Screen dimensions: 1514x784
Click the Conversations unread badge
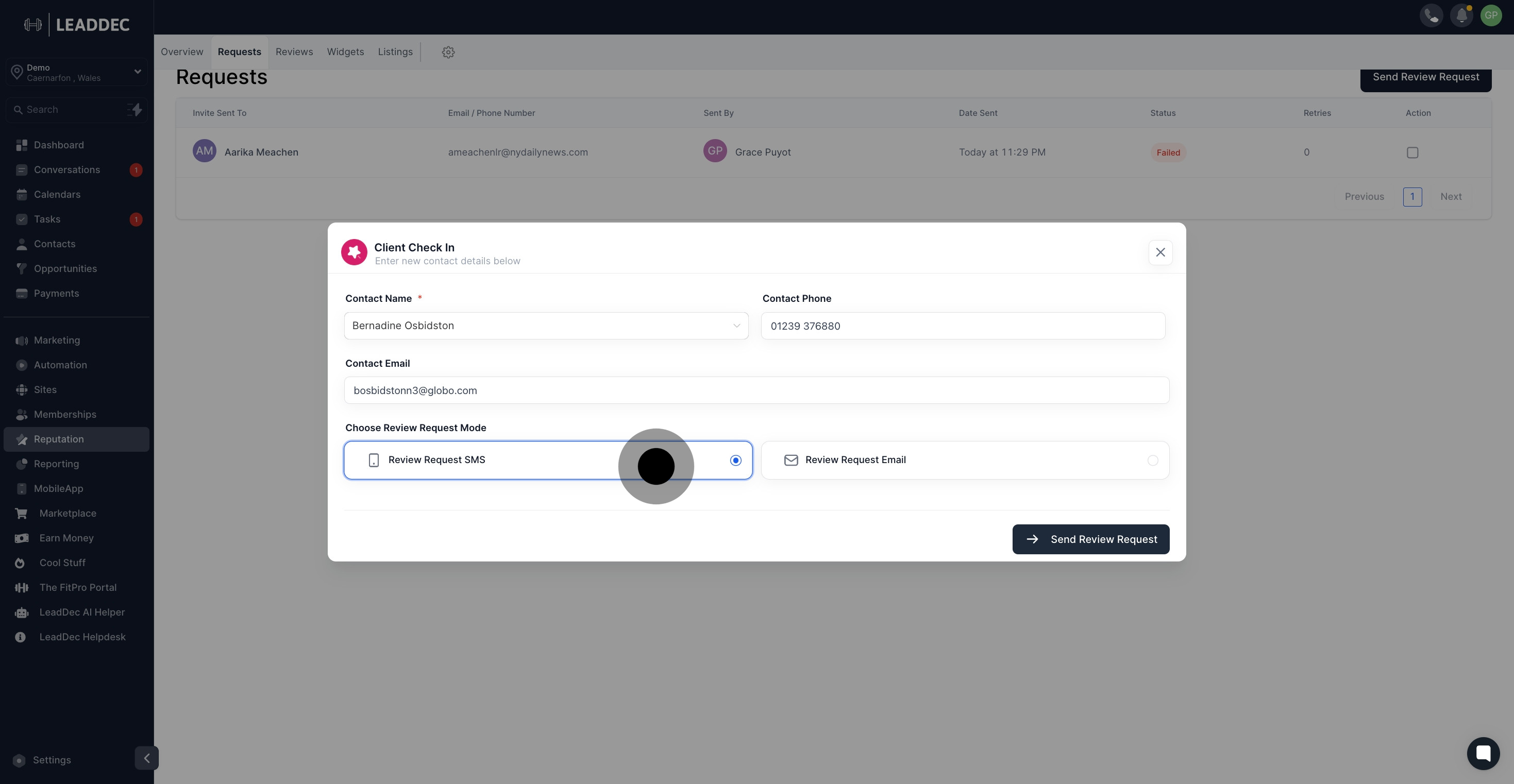(136, 170)
